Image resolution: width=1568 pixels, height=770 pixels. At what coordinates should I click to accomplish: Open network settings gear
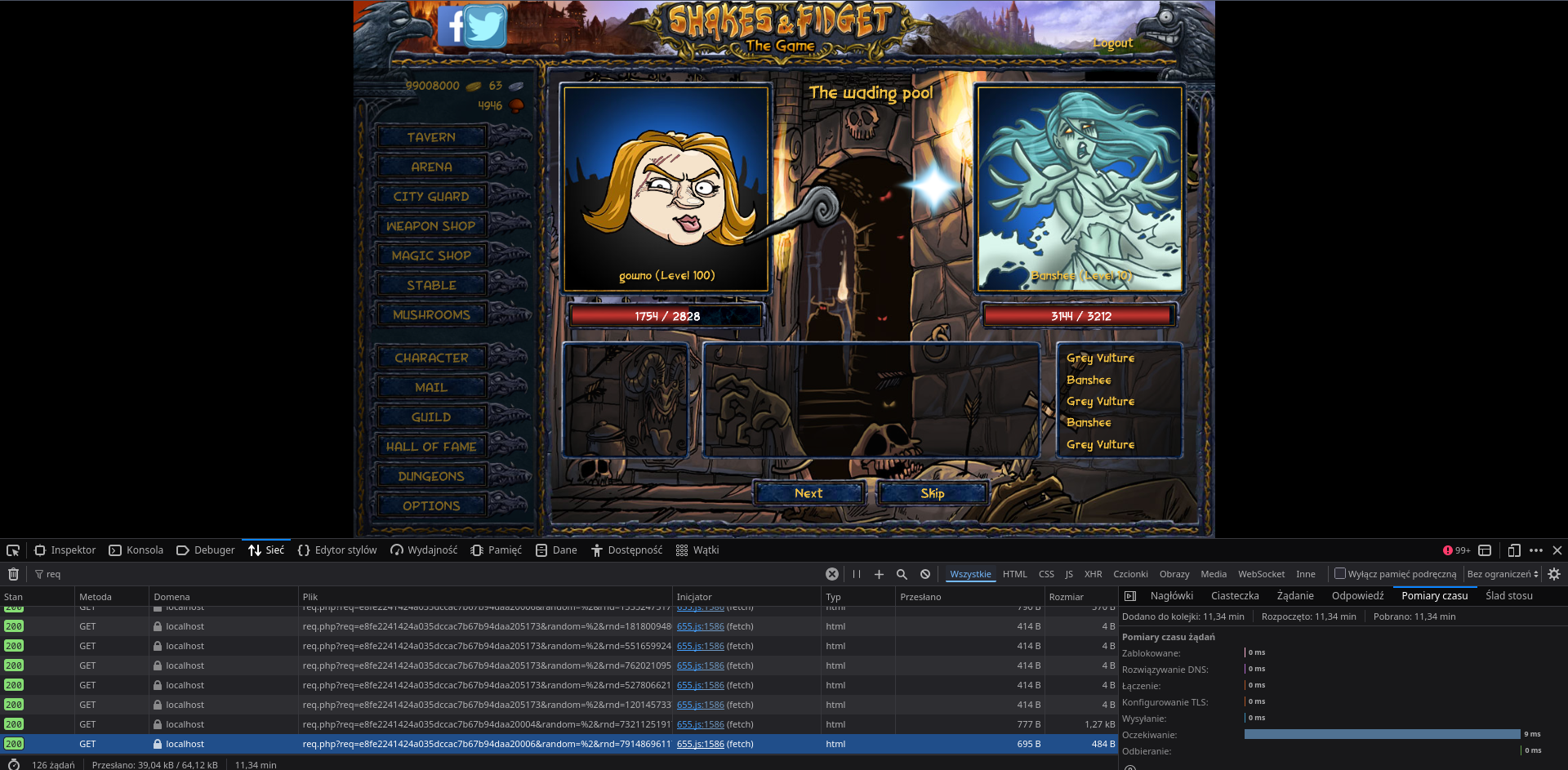click(x=1554, y=574)
